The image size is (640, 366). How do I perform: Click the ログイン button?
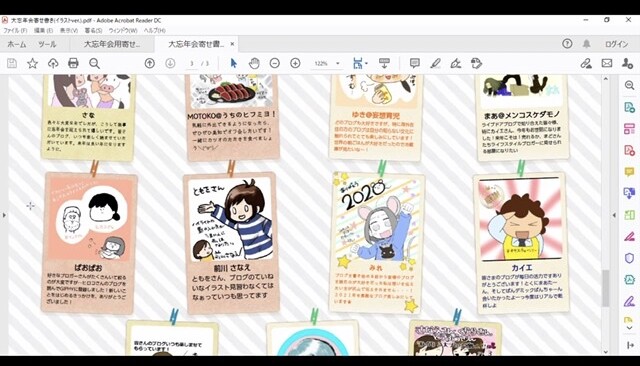(616, 44)
